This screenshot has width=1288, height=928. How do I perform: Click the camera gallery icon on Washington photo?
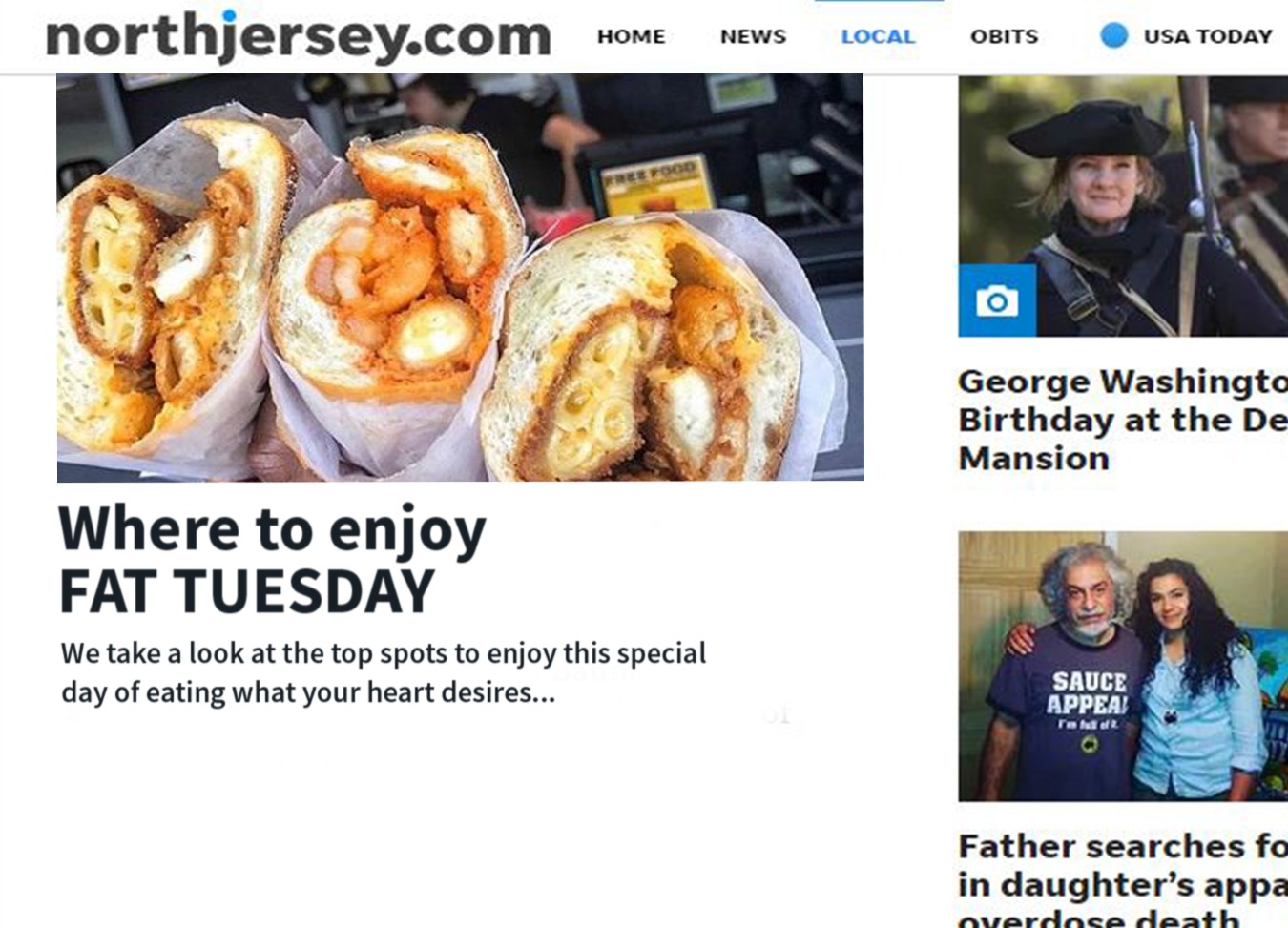[x=997, y=301]
